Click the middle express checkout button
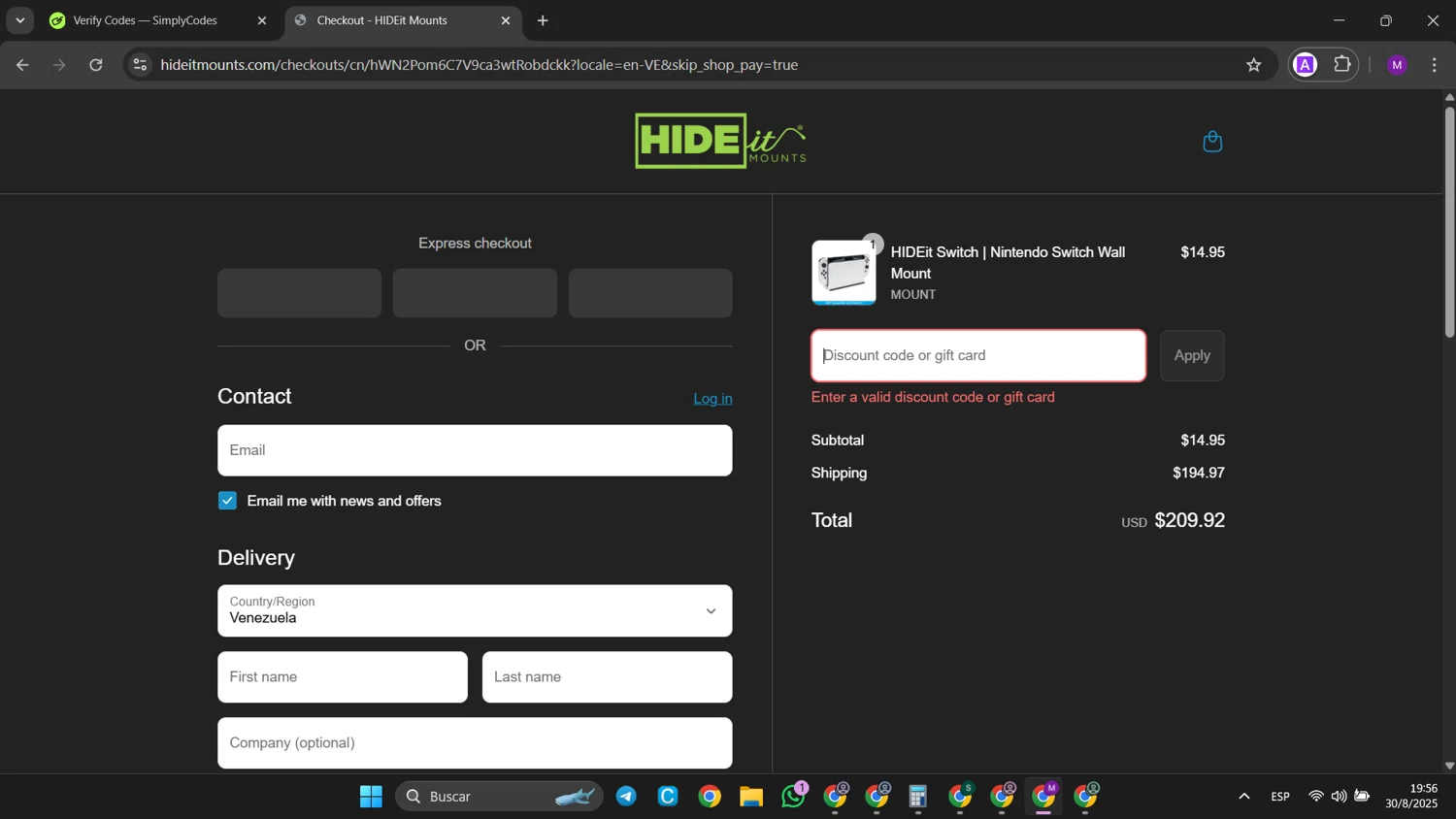Screen dimensions: 1456x819 475,293
